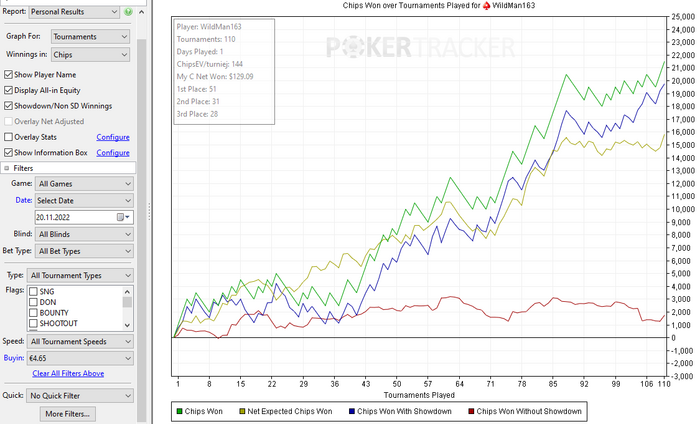Toggle the Show Information Box checkbox
Image resolution: width=700 pixels, height=424 pixels.
(x=8, y=153)
